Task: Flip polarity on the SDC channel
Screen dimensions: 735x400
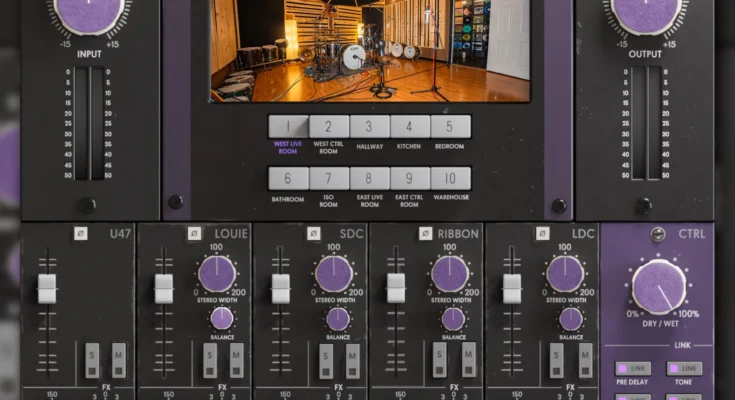Action: tap(313, 234)
